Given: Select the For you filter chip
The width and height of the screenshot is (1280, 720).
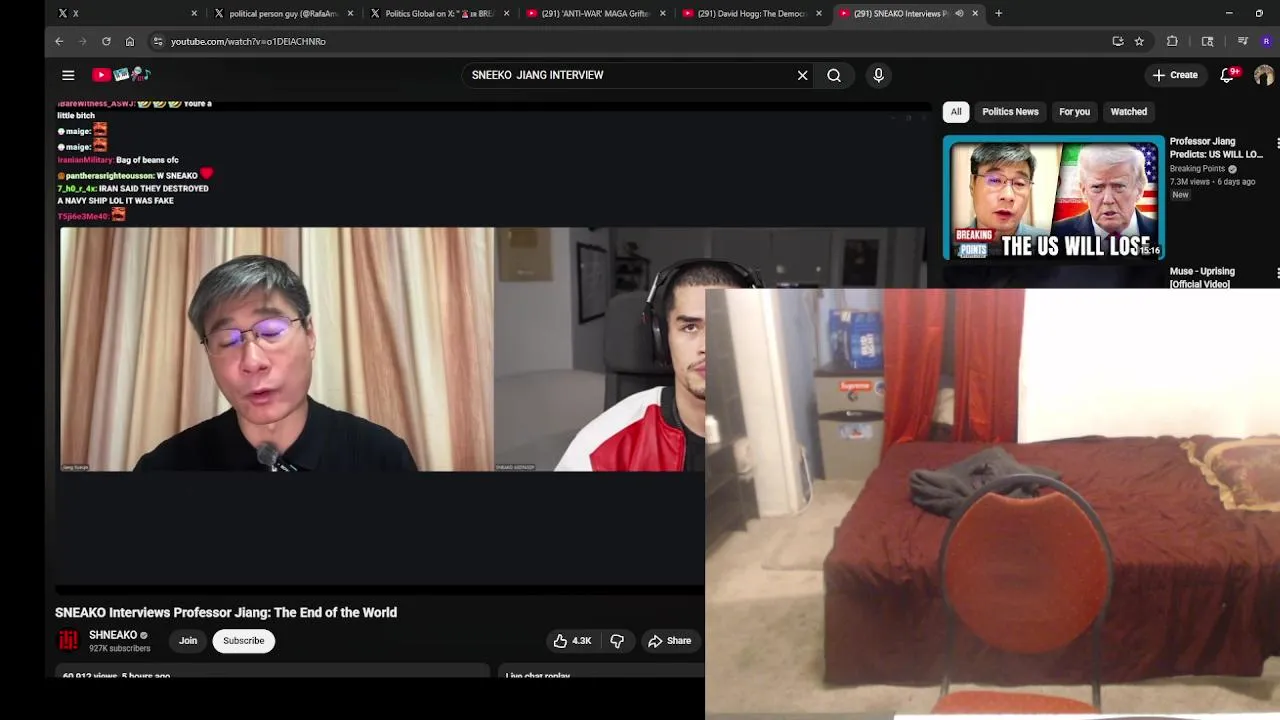Looking at the screenshot, I should [1074, 112].
